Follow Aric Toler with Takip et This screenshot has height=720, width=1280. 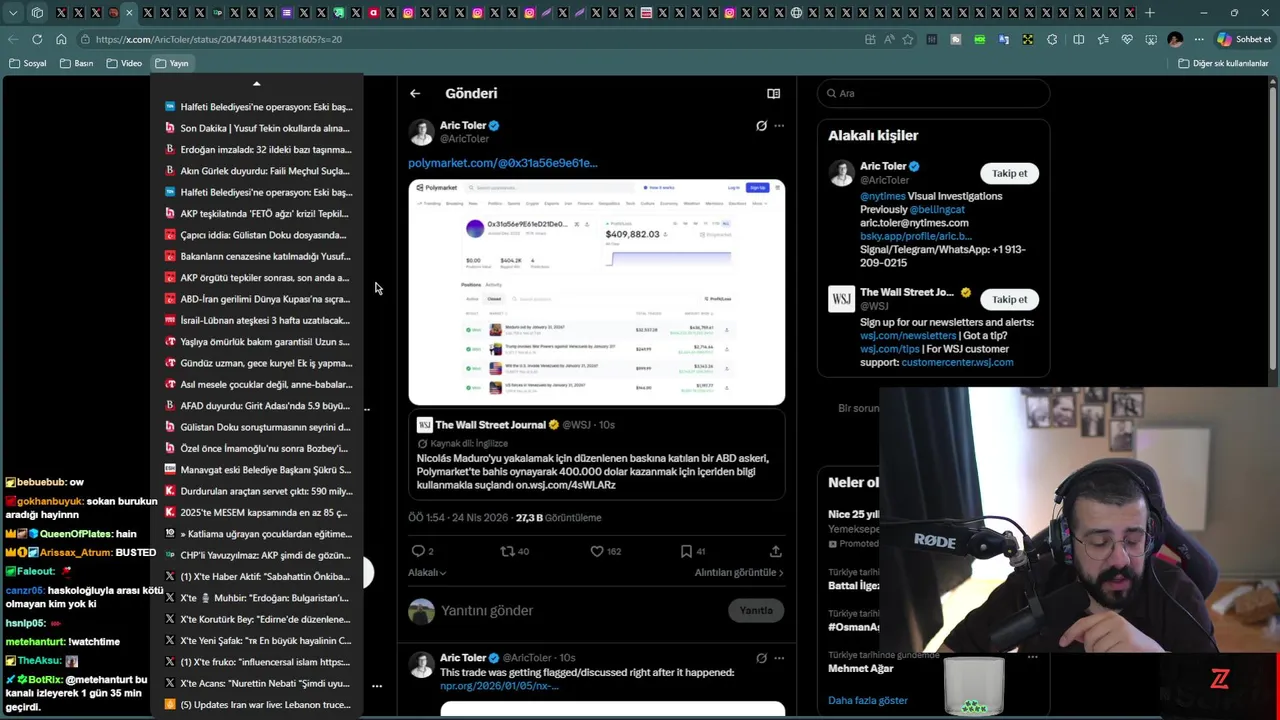coord(1009,173)
